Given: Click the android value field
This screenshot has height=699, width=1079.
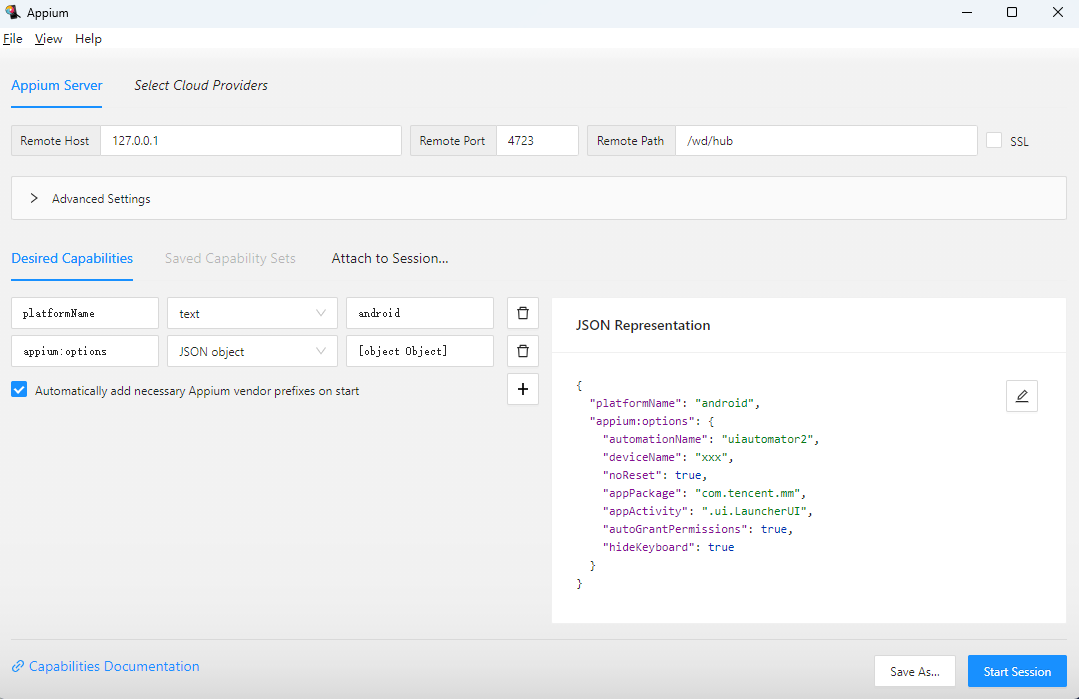Looking at the screenshot, I should click(x=420, y=313).
